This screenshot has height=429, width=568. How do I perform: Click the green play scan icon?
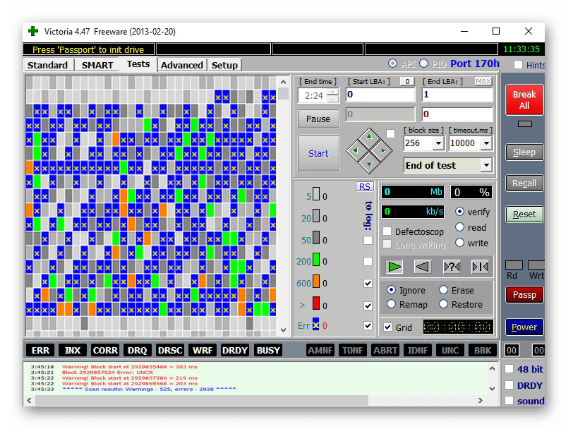click(394, 267)
